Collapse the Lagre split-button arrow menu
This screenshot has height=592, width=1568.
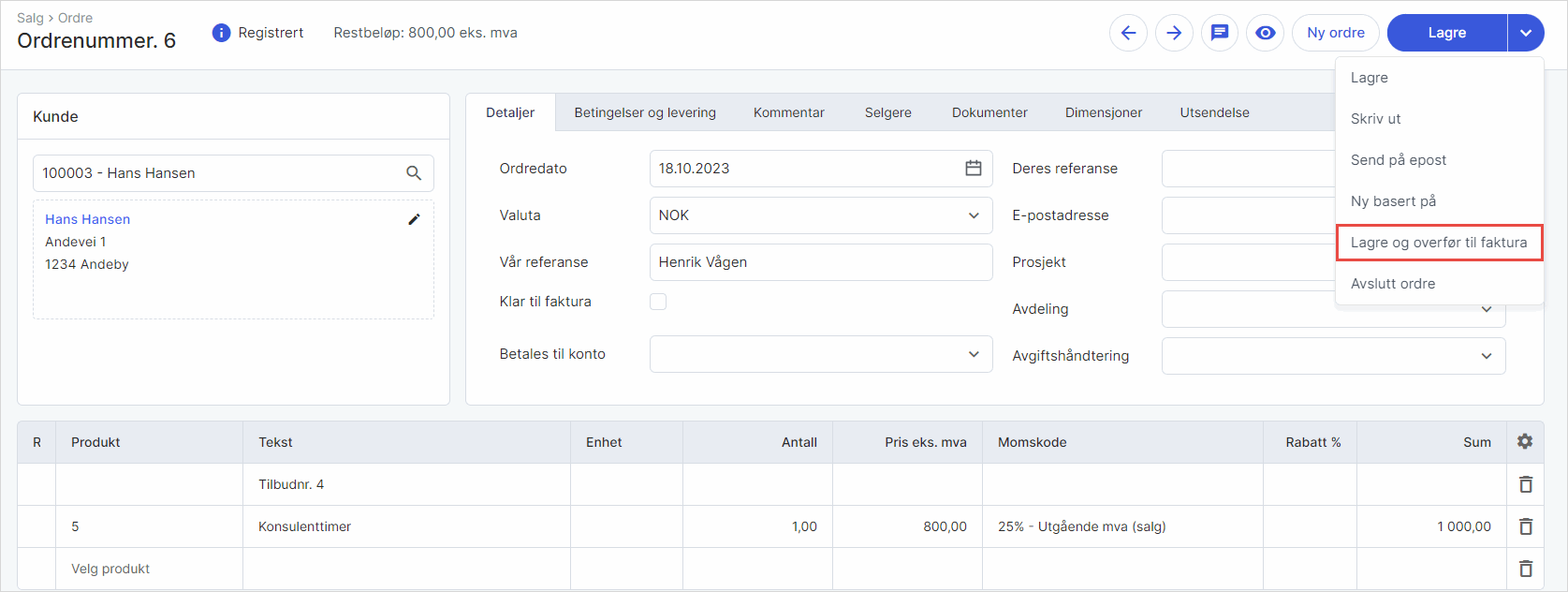(x=1526, y=33)
